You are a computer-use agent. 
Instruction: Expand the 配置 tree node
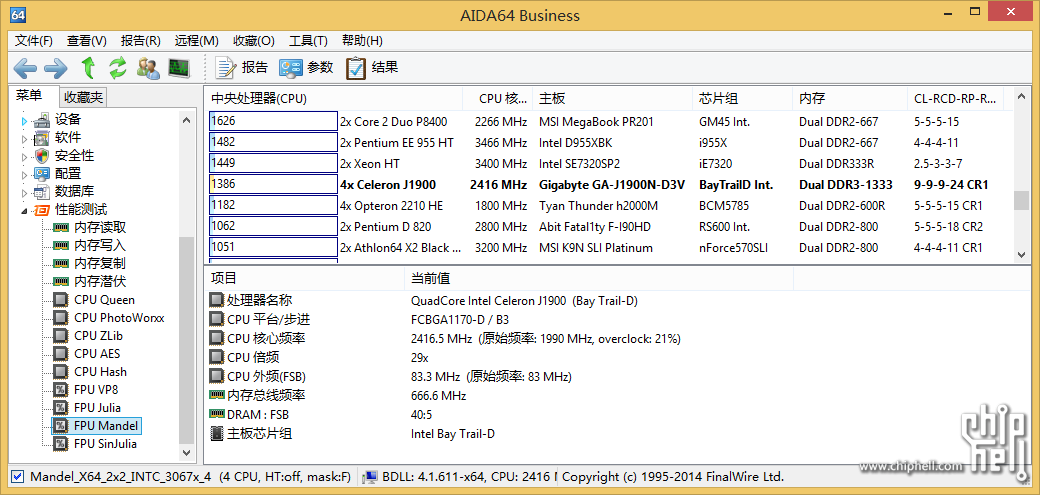(x=25, y=175)
